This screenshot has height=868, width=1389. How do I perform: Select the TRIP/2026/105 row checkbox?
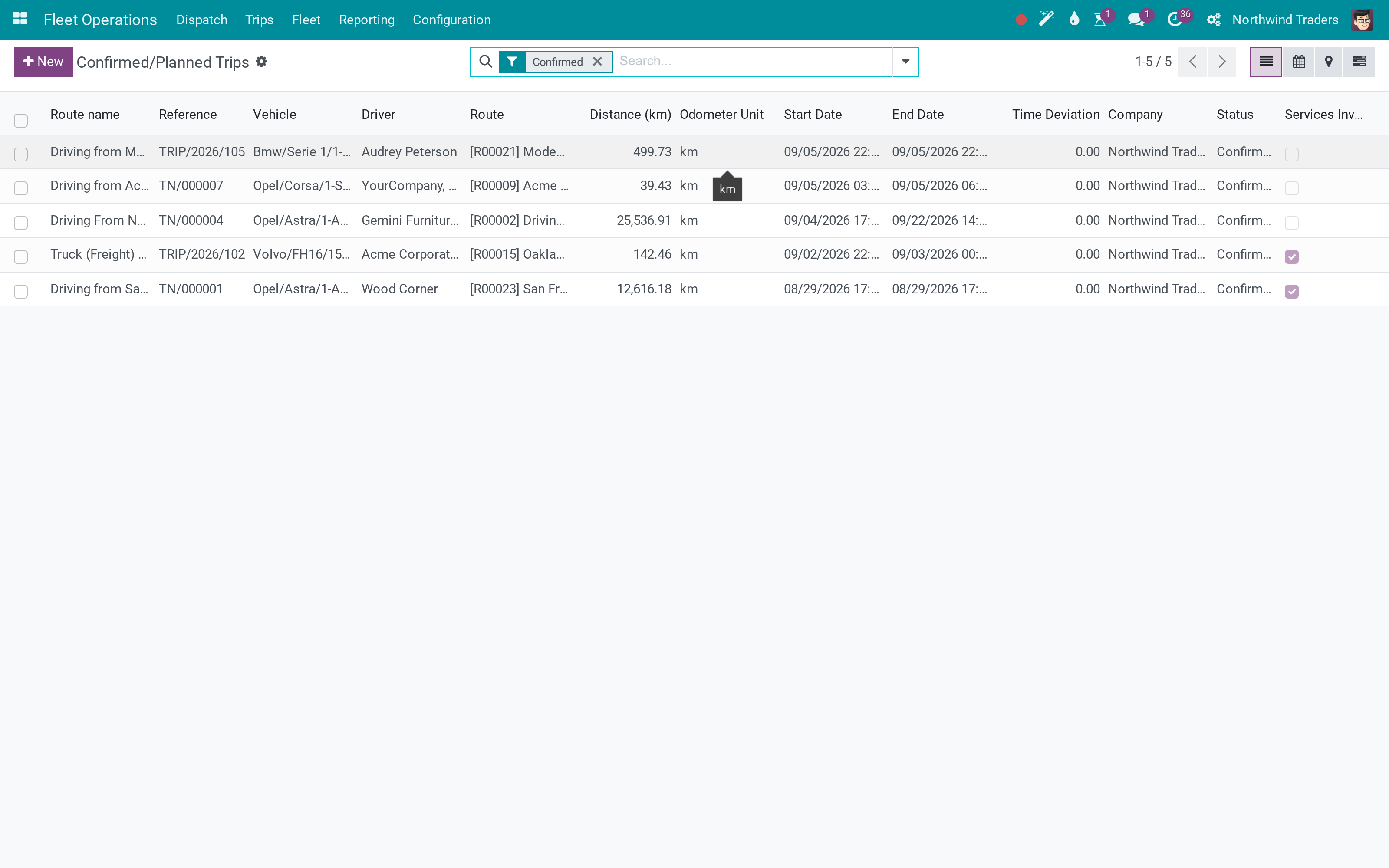[x=21, y=155]
